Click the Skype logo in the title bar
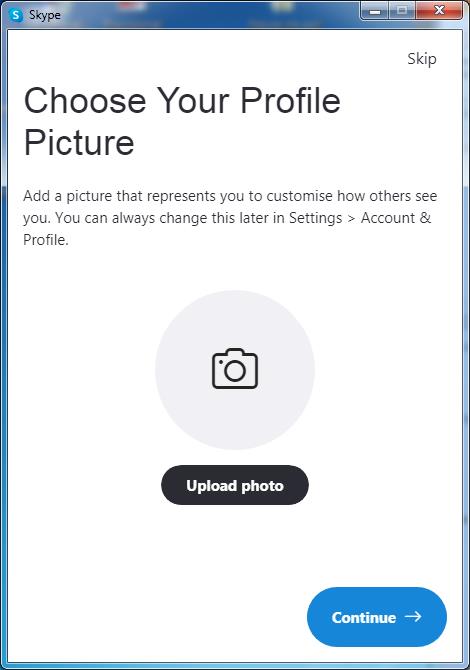The height and width of the screenshot is (670, 470). [16, 15]
